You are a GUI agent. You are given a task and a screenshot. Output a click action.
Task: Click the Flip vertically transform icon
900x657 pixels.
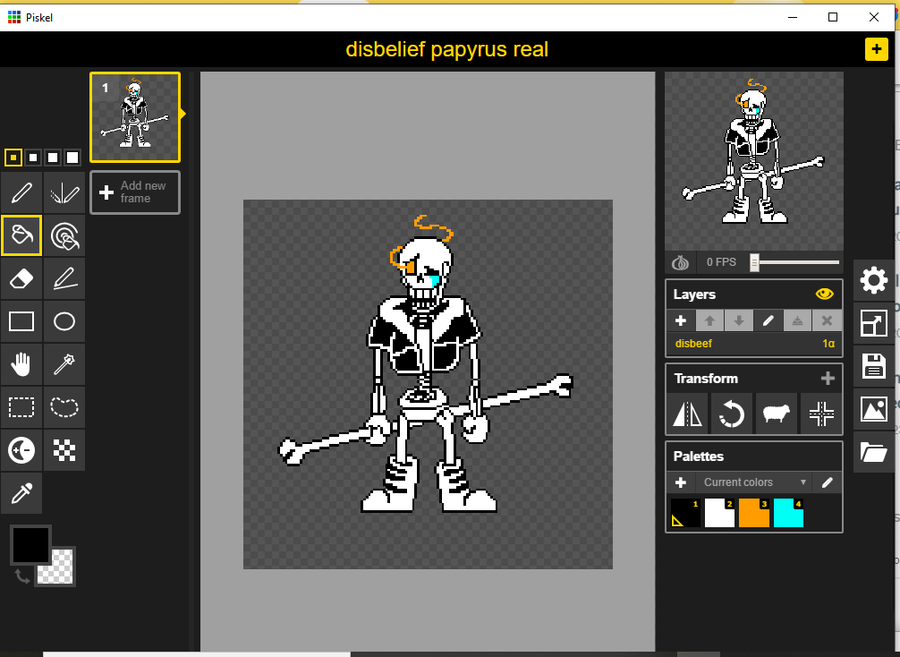(687, 414)
